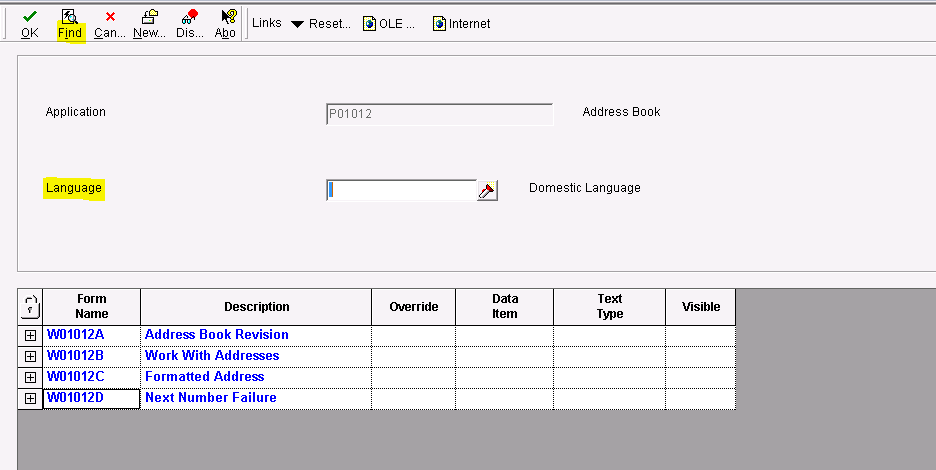Toggle the grid lock icon

(30, 306)
